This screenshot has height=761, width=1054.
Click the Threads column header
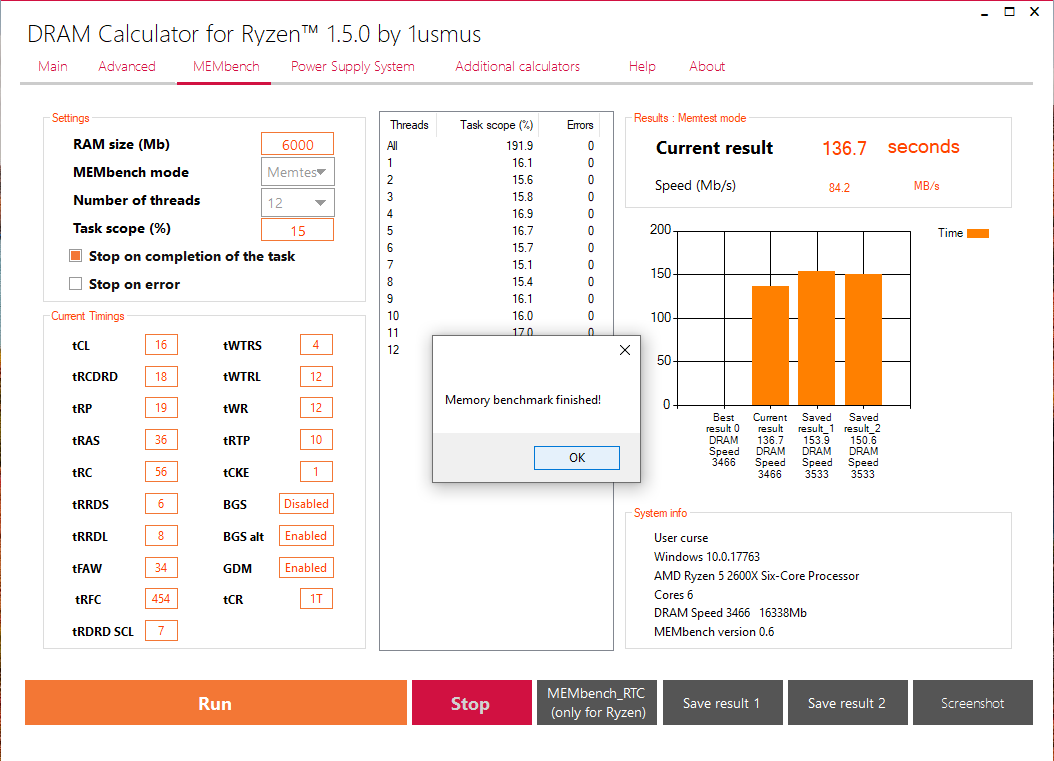409,125
